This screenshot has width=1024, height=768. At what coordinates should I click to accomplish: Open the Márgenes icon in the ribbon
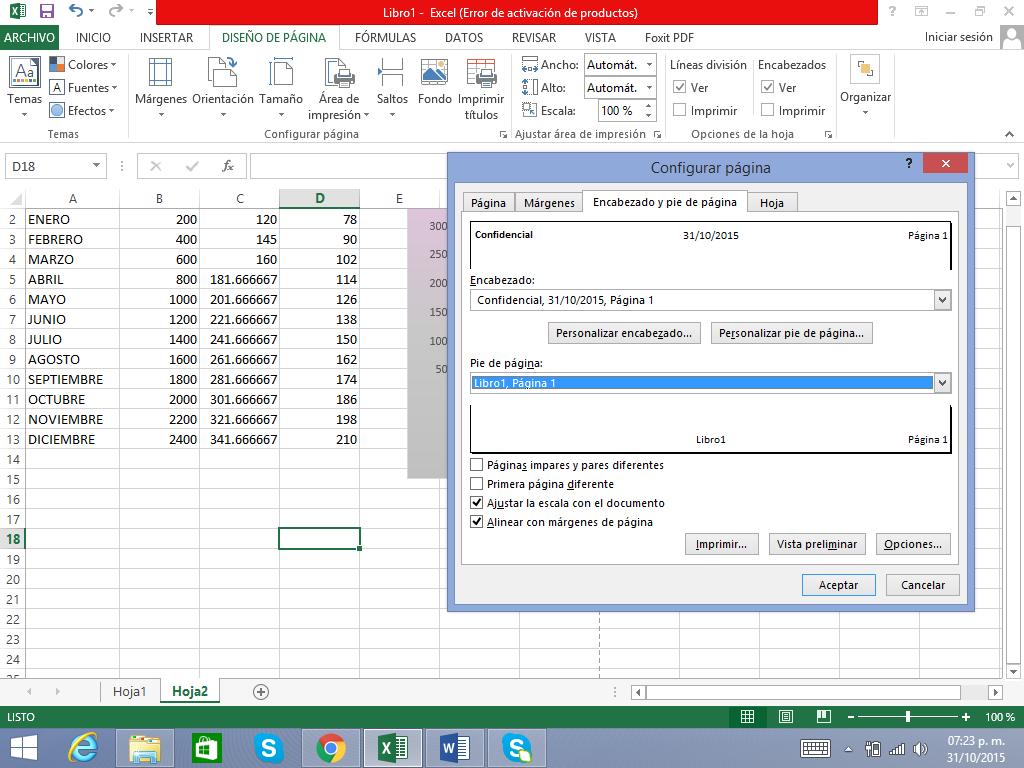click(161, 75)
